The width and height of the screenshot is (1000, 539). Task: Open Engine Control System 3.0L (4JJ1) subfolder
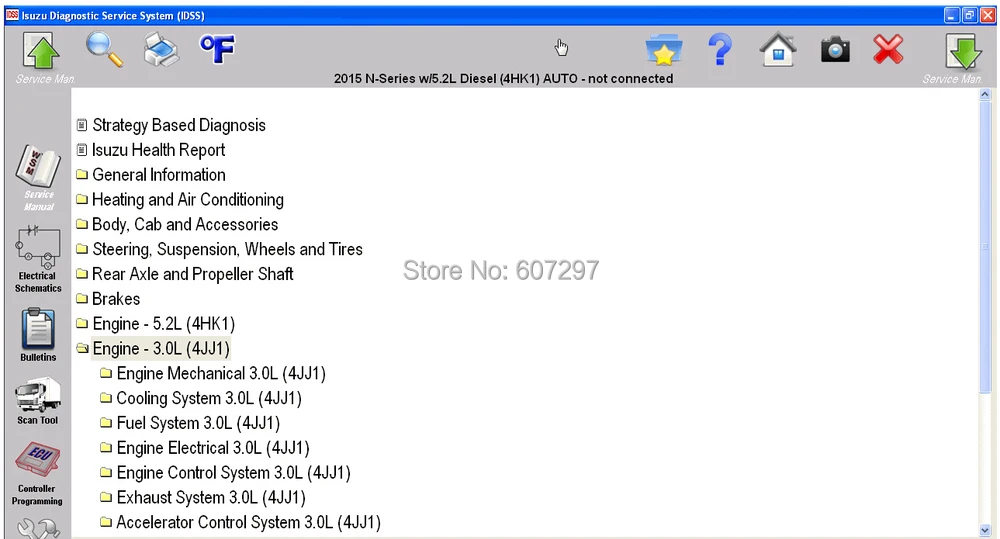(x=226, y=473)
